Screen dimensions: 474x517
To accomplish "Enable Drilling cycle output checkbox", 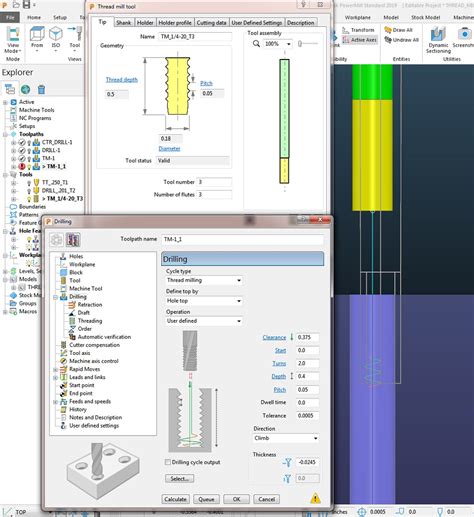I will click(168, 462).
